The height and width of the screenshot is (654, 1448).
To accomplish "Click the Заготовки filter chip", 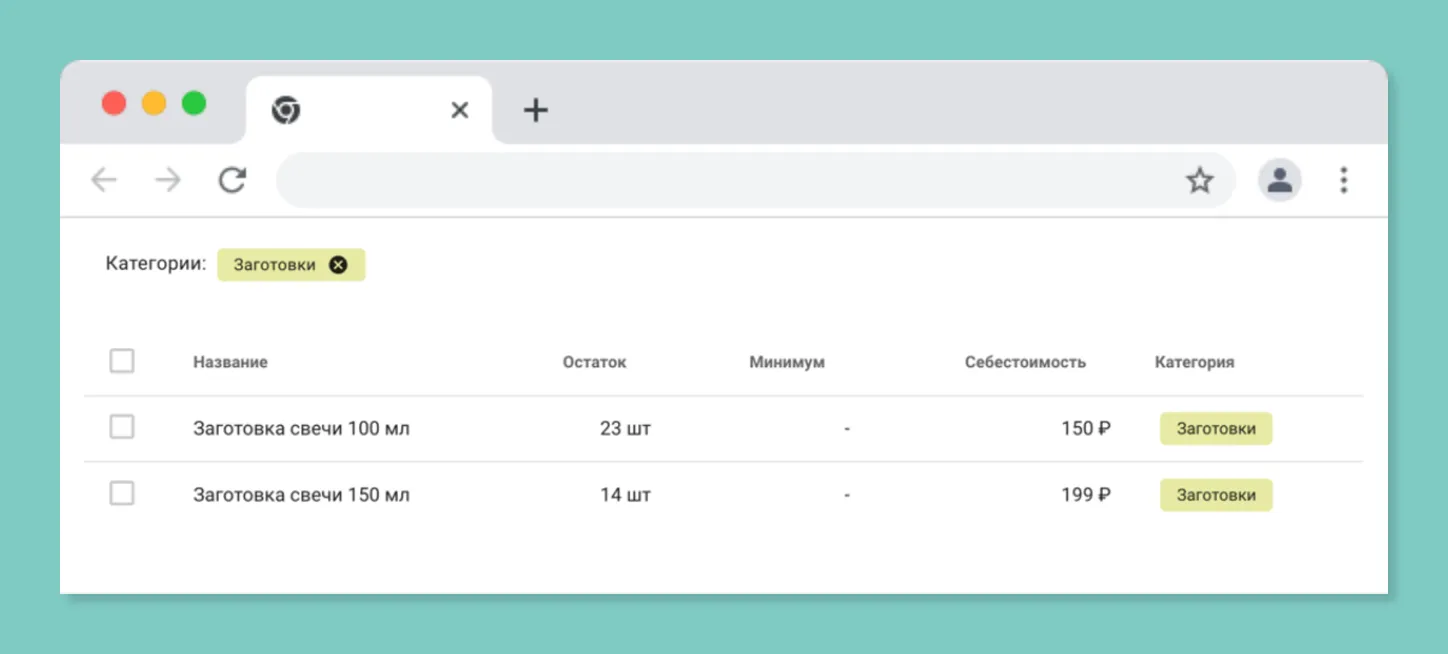I will click(291, 265).
